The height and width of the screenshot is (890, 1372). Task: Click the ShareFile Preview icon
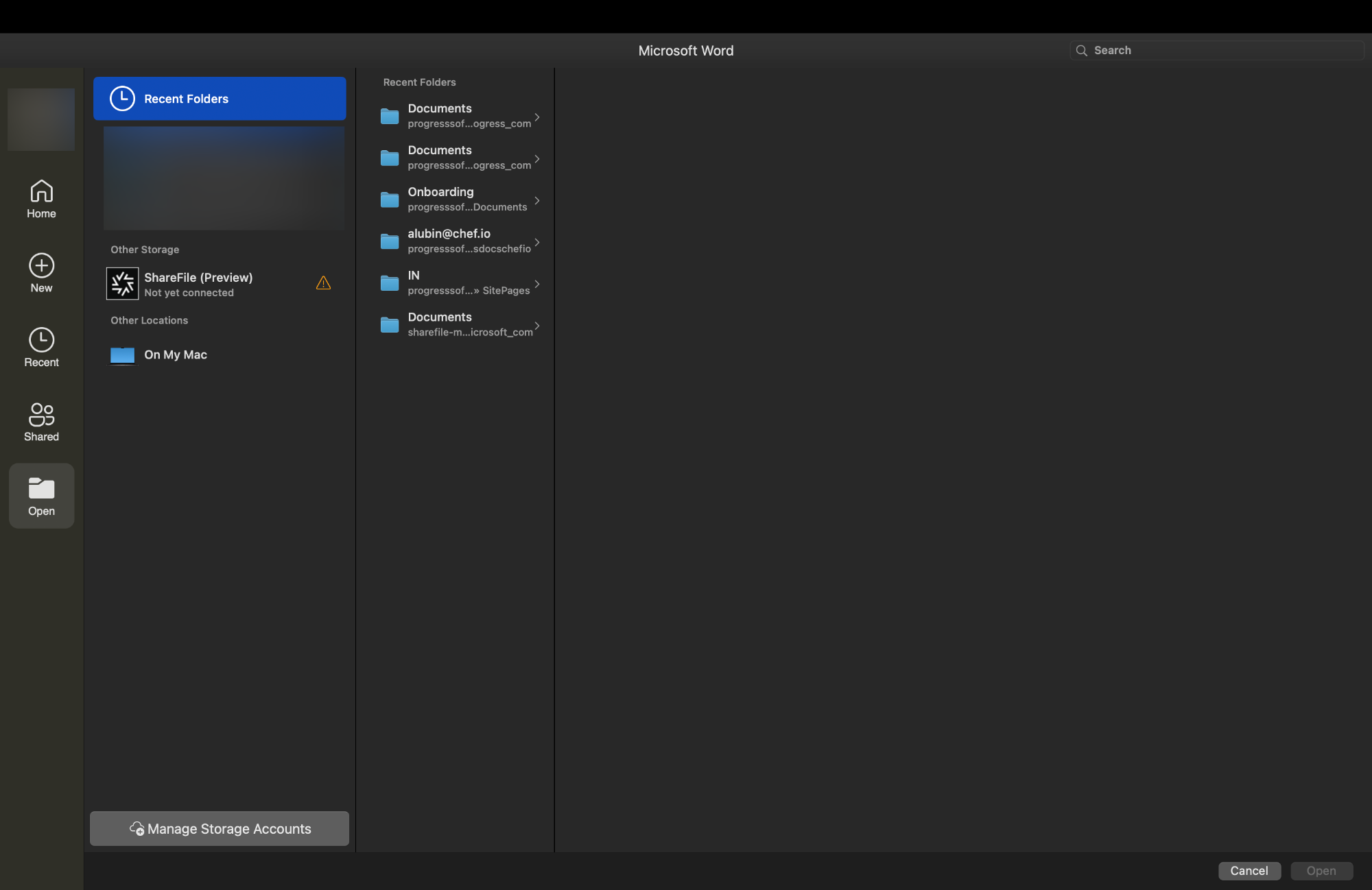[x=122, y=283]
